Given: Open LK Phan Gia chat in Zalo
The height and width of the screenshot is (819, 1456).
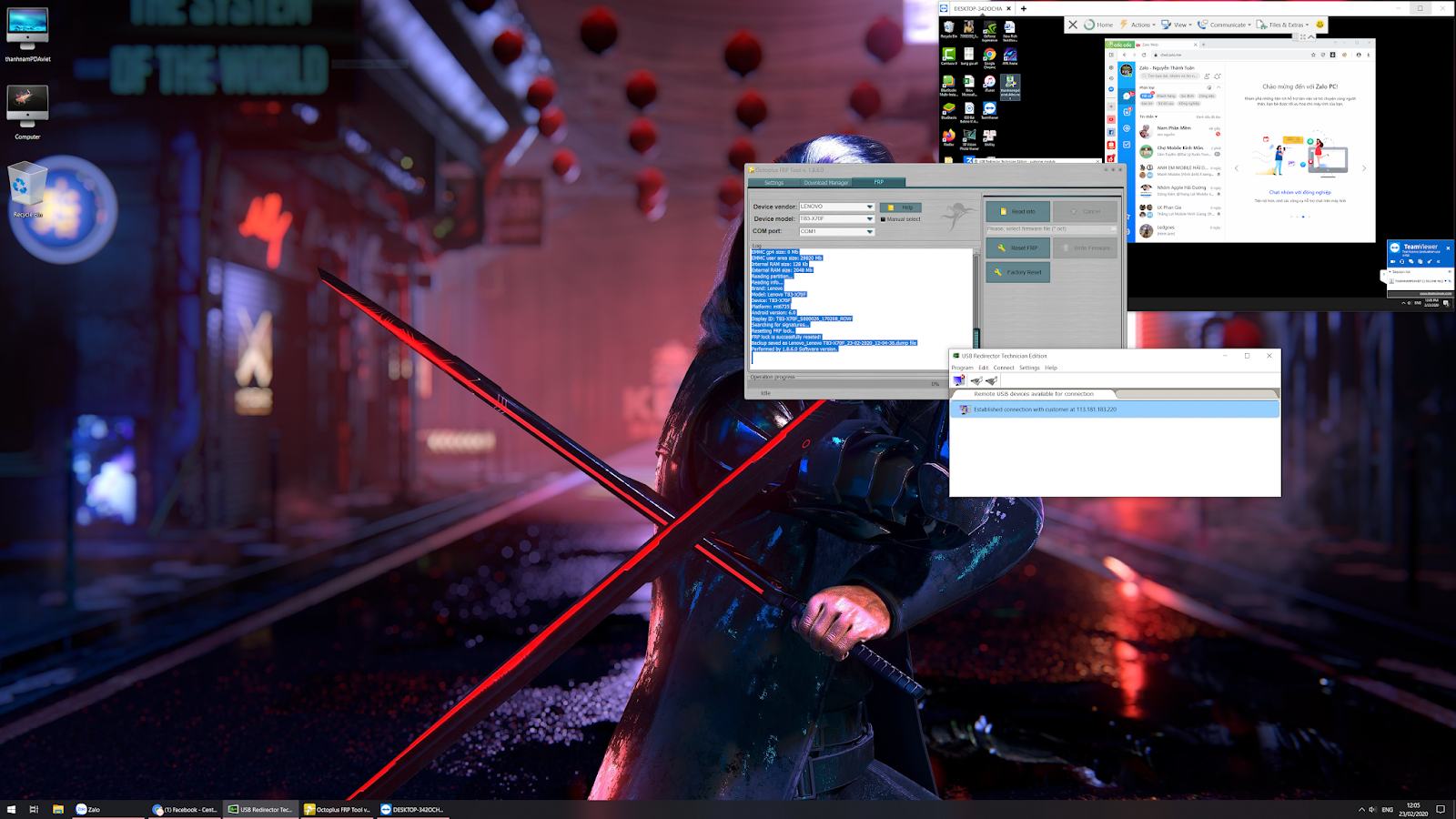Looking at the screenshot, I should coord(1181,210).
